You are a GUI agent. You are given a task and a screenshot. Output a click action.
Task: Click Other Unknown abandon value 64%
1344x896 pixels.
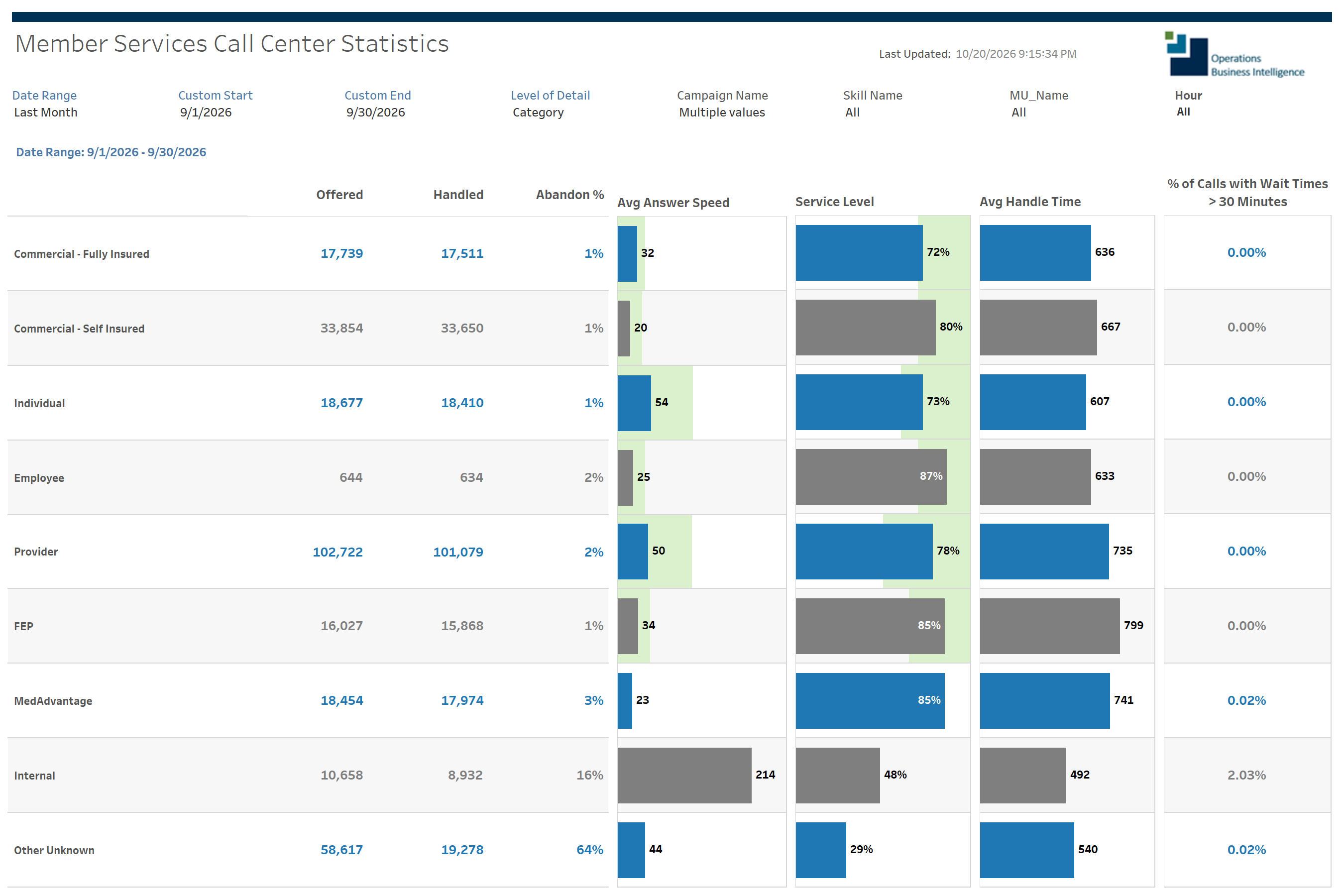(x=590, y=850)
